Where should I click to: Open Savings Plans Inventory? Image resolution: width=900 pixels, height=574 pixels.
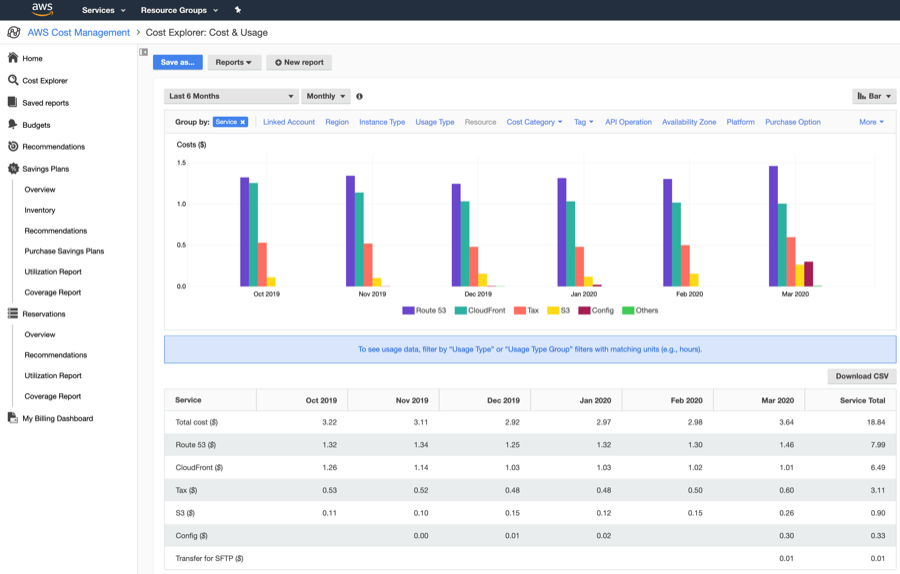pos(40,210)
